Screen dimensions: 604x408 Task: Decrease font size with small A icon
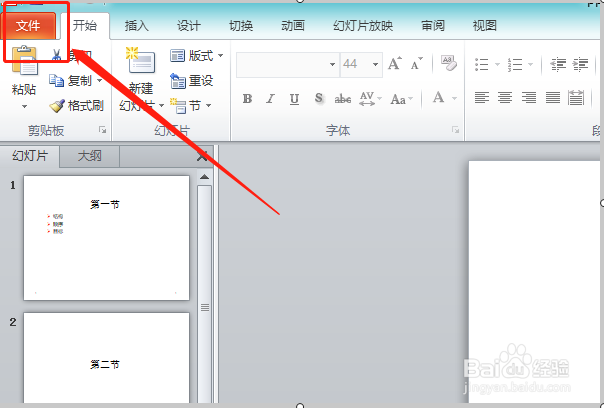click(416, 64)
